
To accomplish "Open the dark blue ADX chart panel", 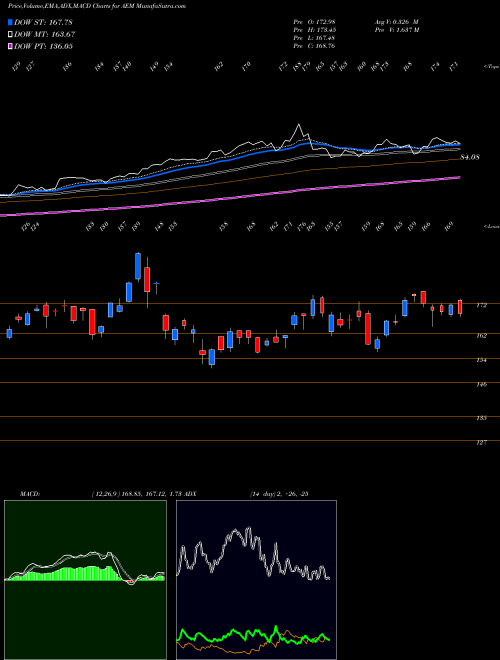I will [256, 580].
